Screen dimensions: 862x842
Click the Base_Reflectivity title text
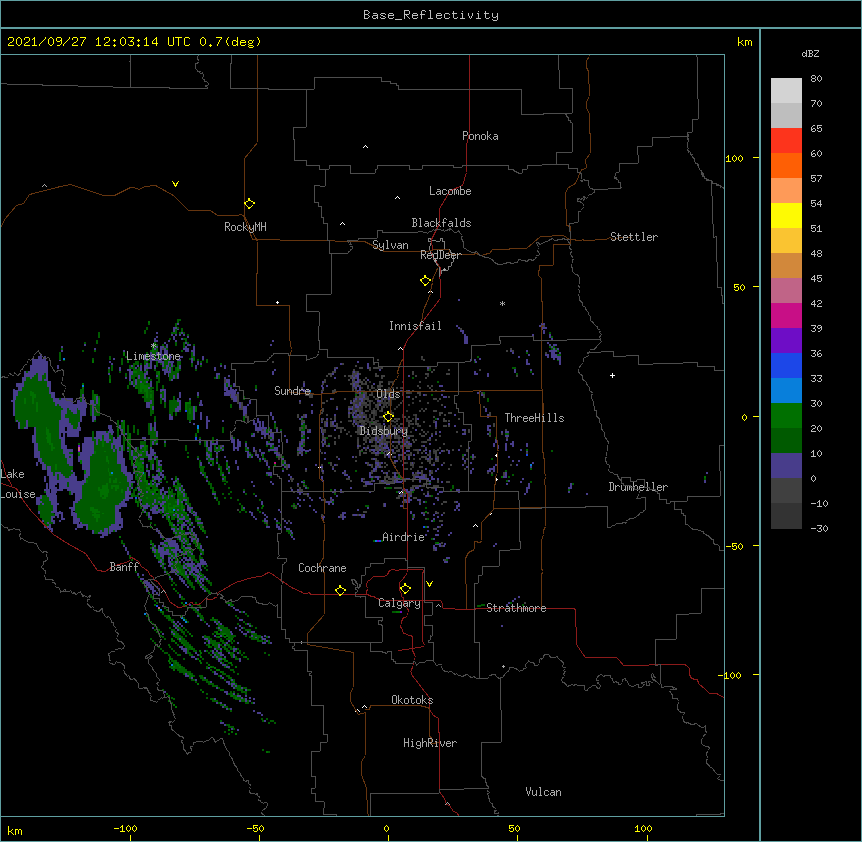coord(431,15)
